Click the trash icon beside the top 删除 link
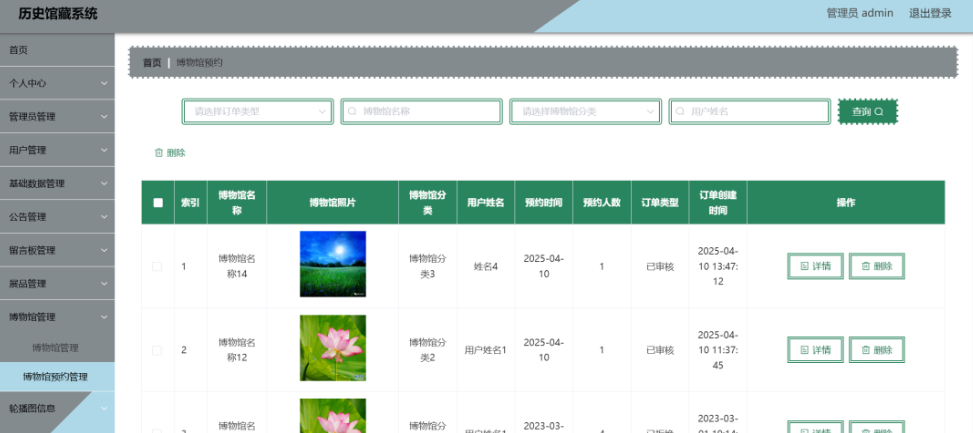Image resolution: width=973 pixels, height=433 pixels. coord(159,153)
